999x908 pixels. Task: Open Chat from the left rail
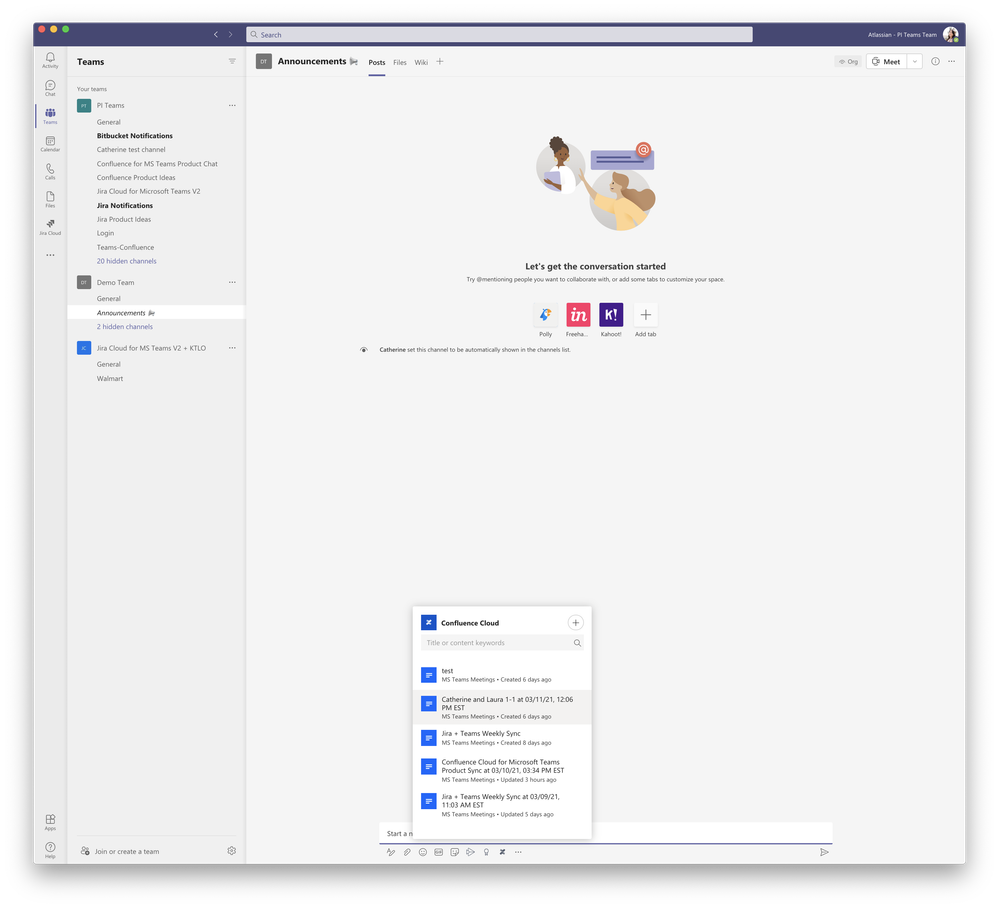point(50,88)
